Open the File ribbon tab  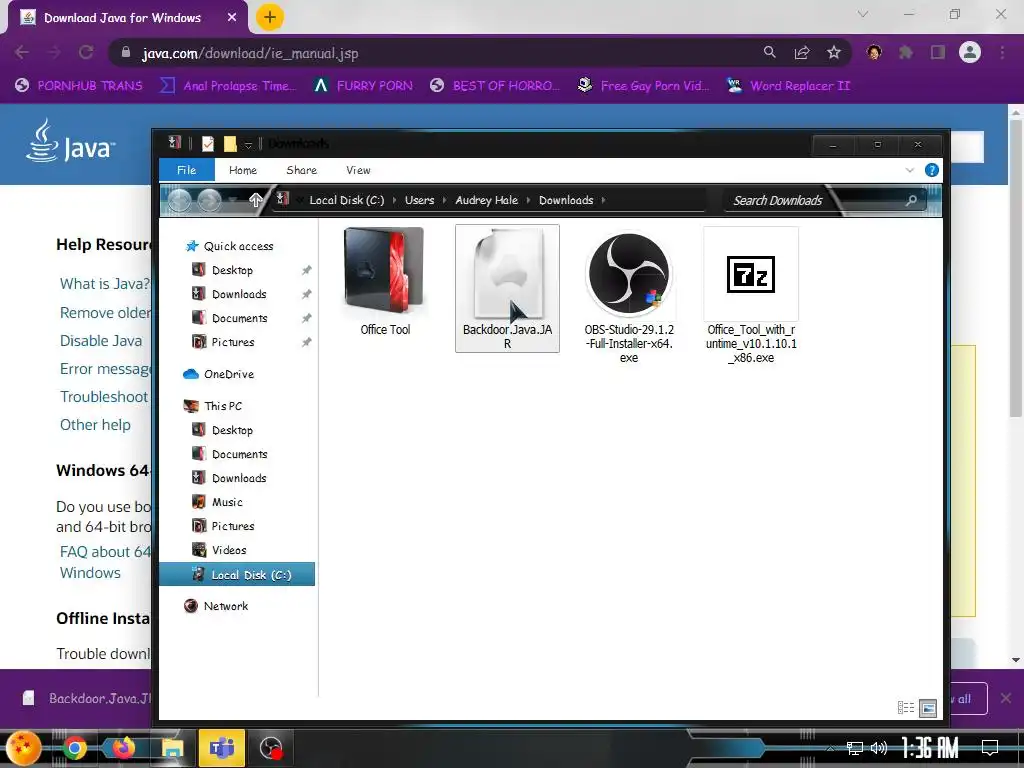click(x=187, y=170)
